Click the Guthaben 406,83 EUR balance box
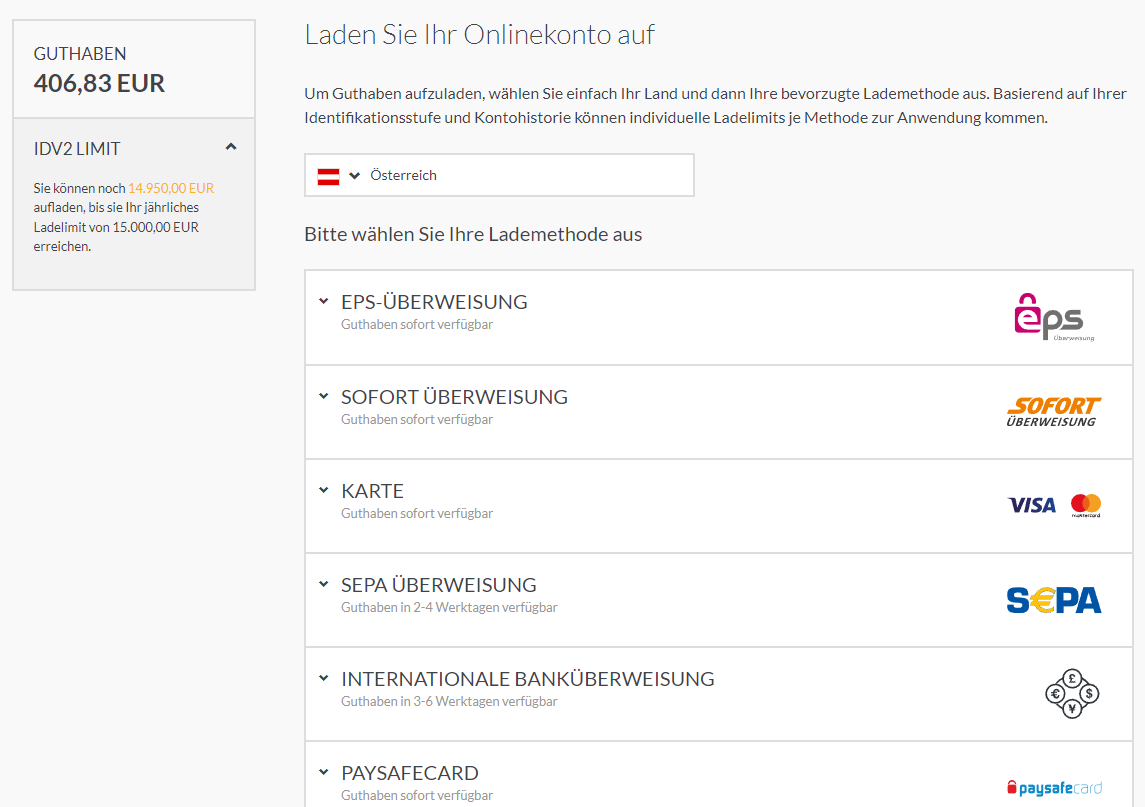1145x807 pixels. click(134, 69)
